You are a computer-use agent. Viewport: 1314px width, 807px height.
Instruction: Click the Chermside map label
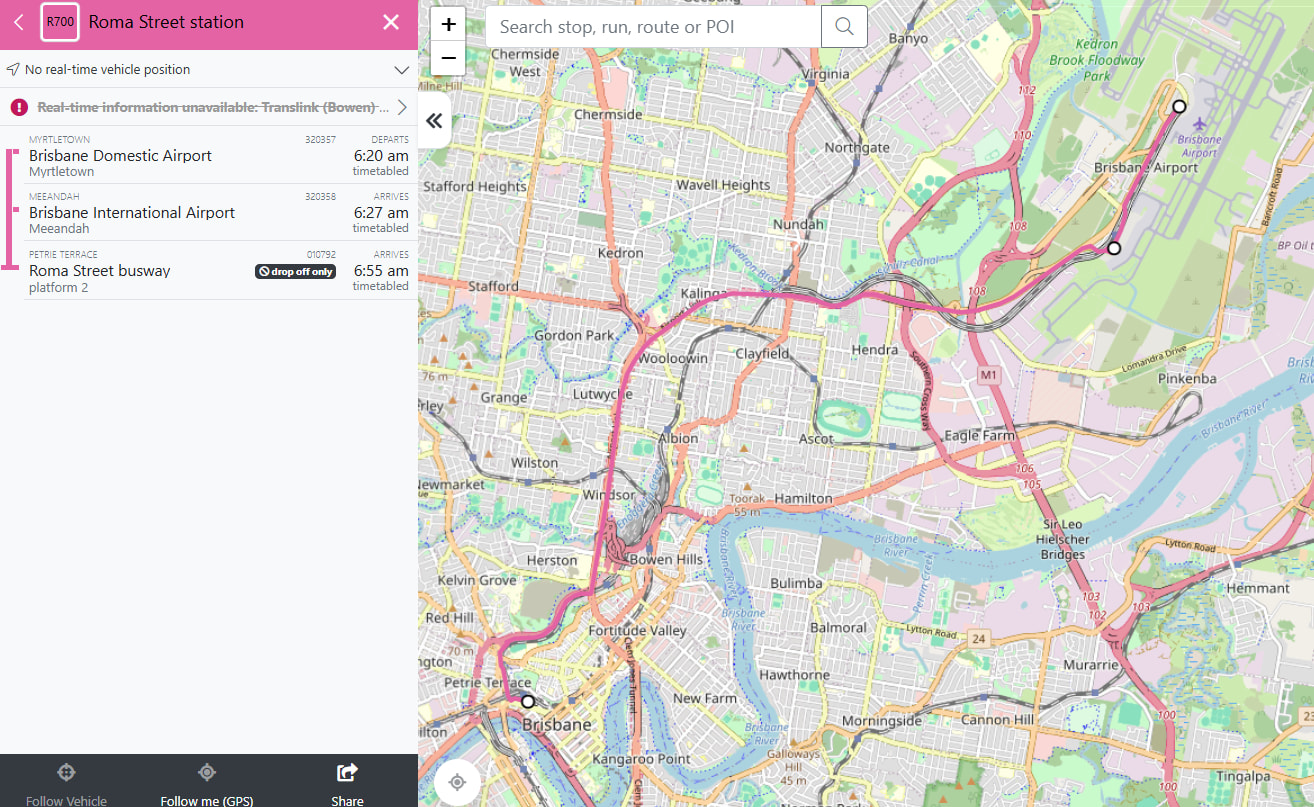tap(608, 114)
